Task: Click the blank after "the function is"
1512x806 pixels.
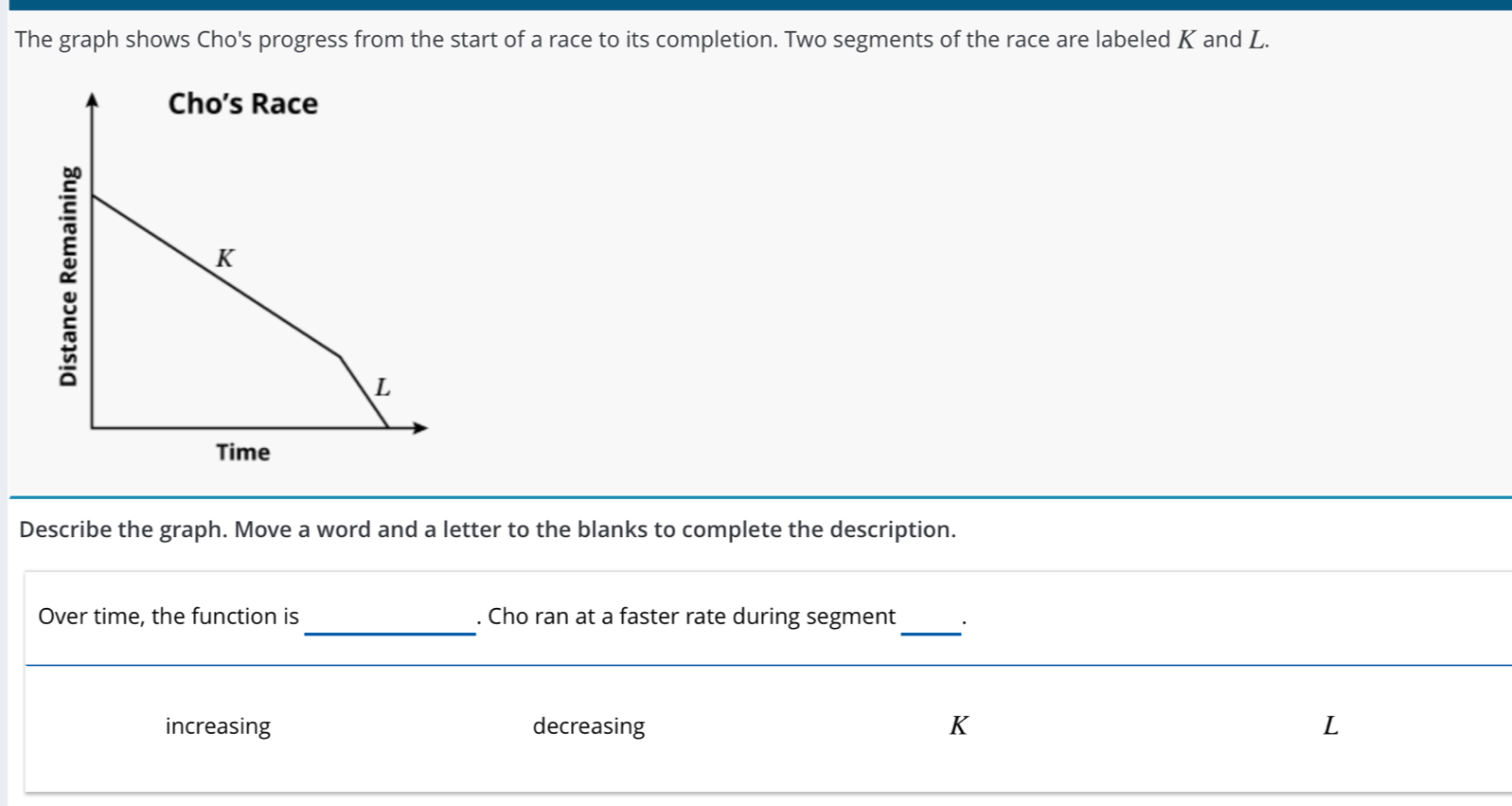Action: (x=389, y=620)
